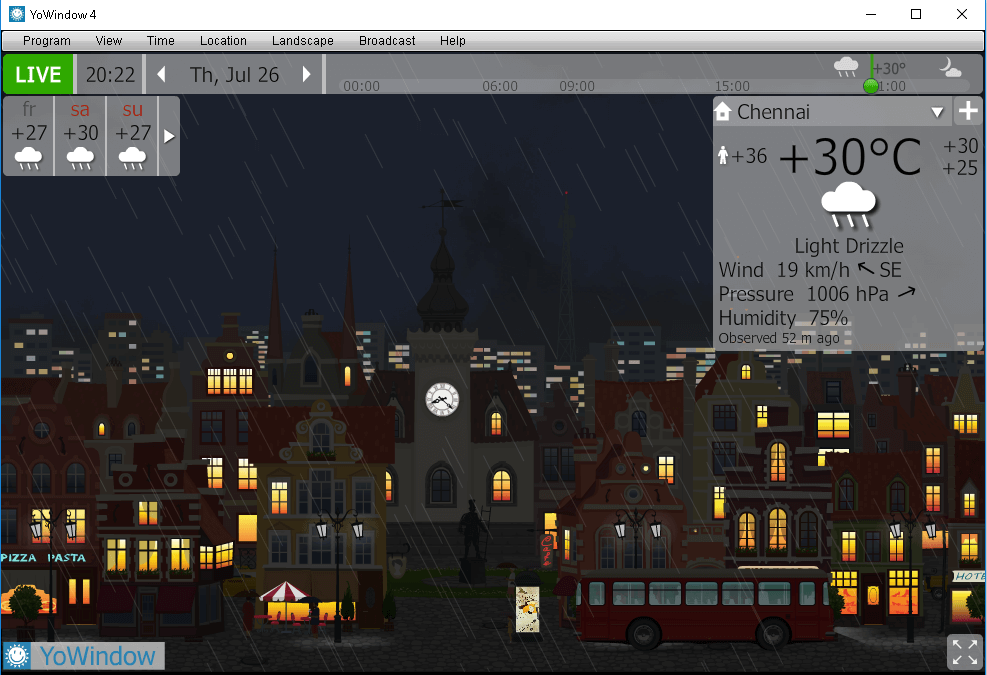
Task: Toggle LIVE weather mode
Action: point(38,74)
